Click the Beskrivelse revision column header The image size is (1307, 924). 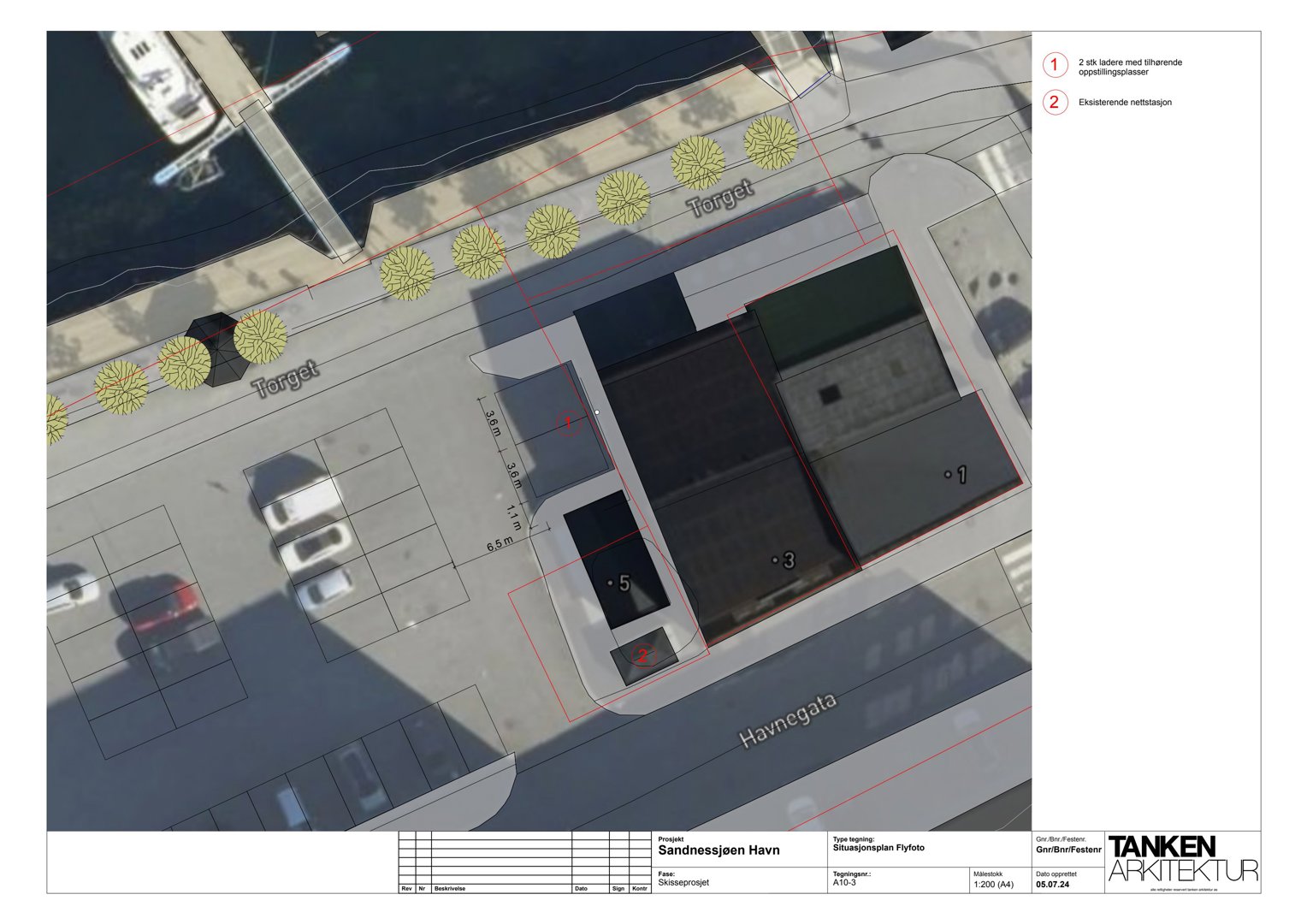click(451, 890)
